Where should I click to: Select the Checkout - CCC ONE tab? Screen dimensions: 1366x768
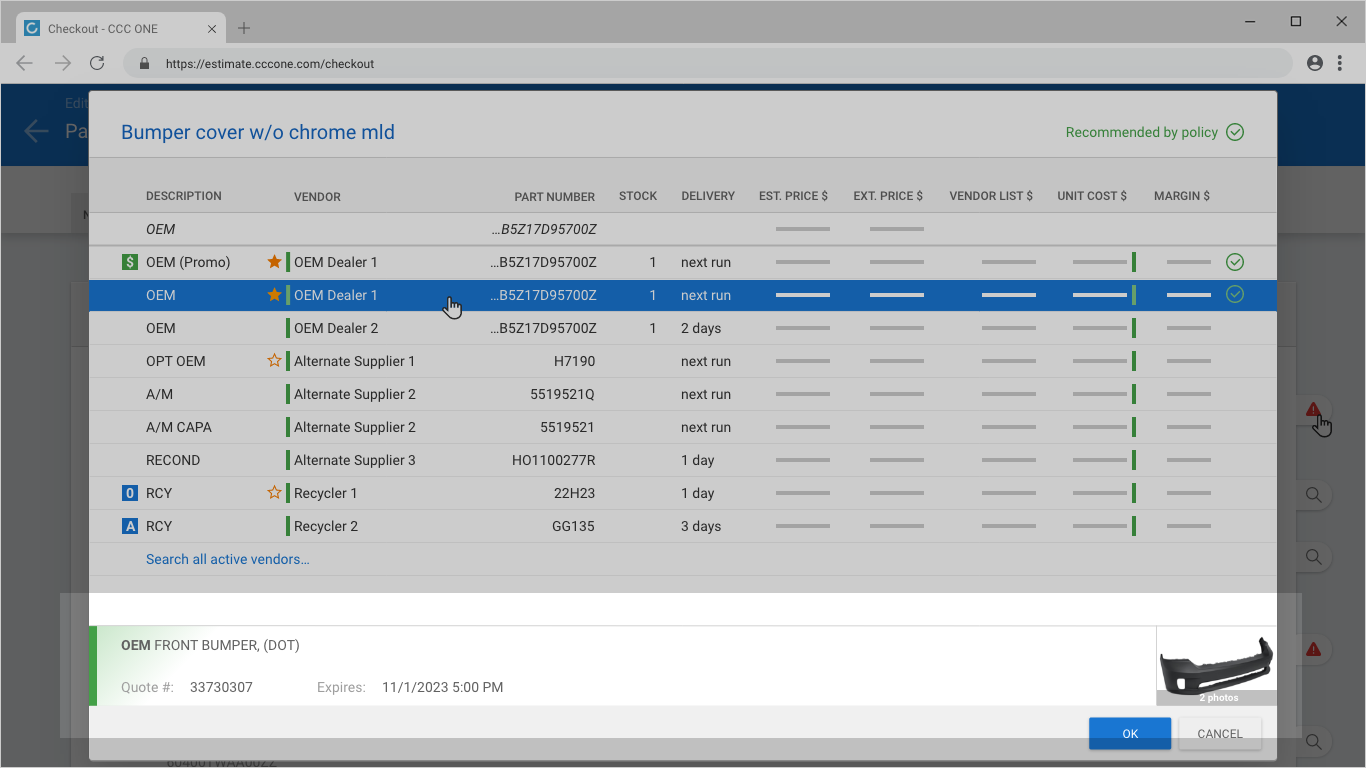(120, 28)
